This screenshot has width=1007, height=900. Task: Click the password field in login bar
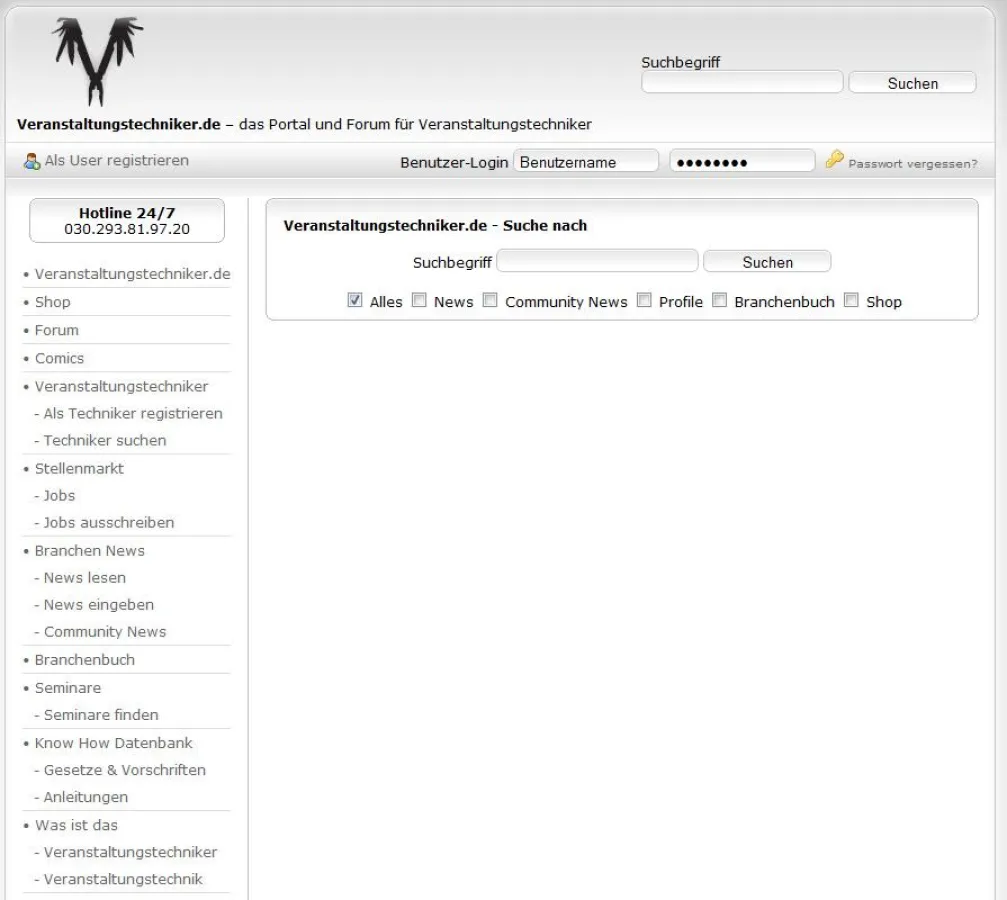tap(741, 162)
